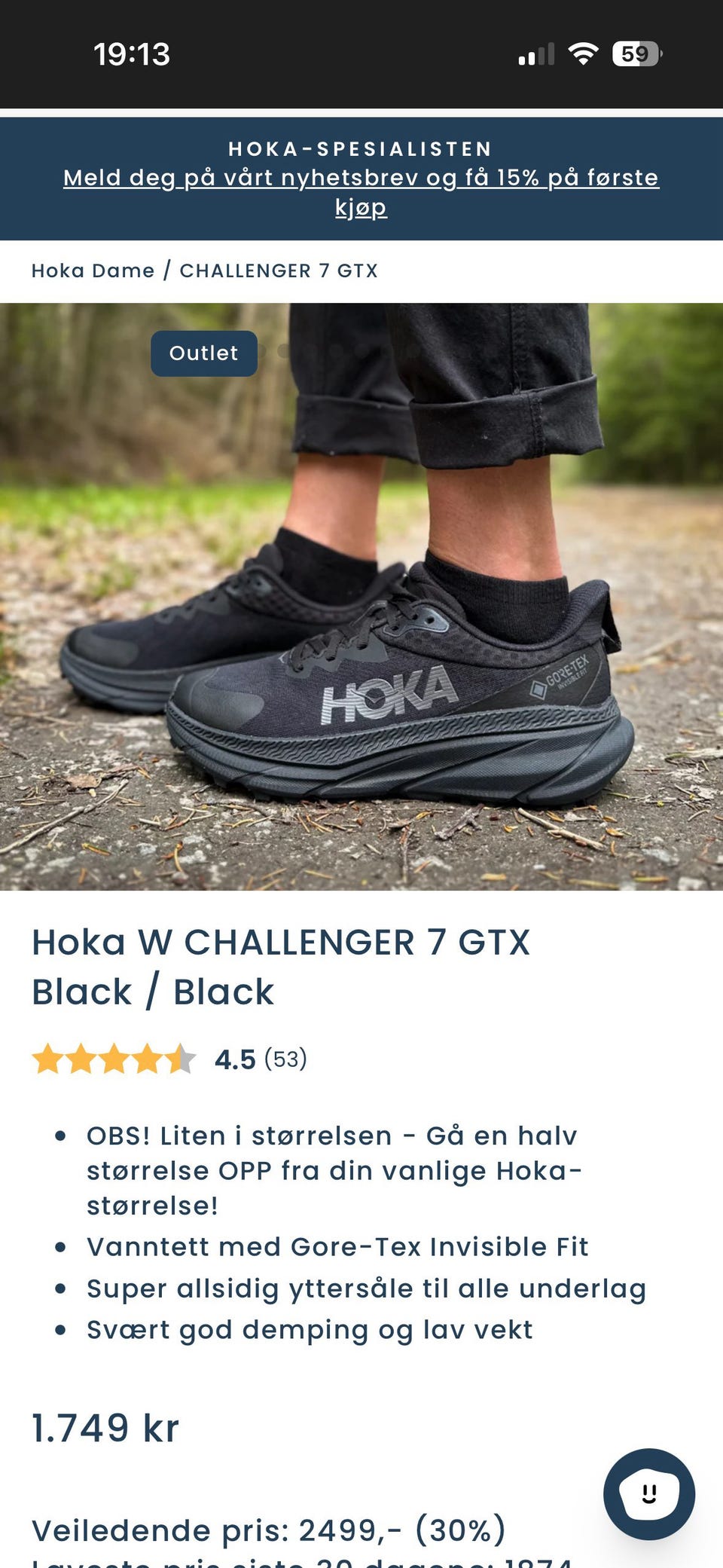Click the Outlet badge on product photo
The image size is (723, 1568).
[204, 353]
